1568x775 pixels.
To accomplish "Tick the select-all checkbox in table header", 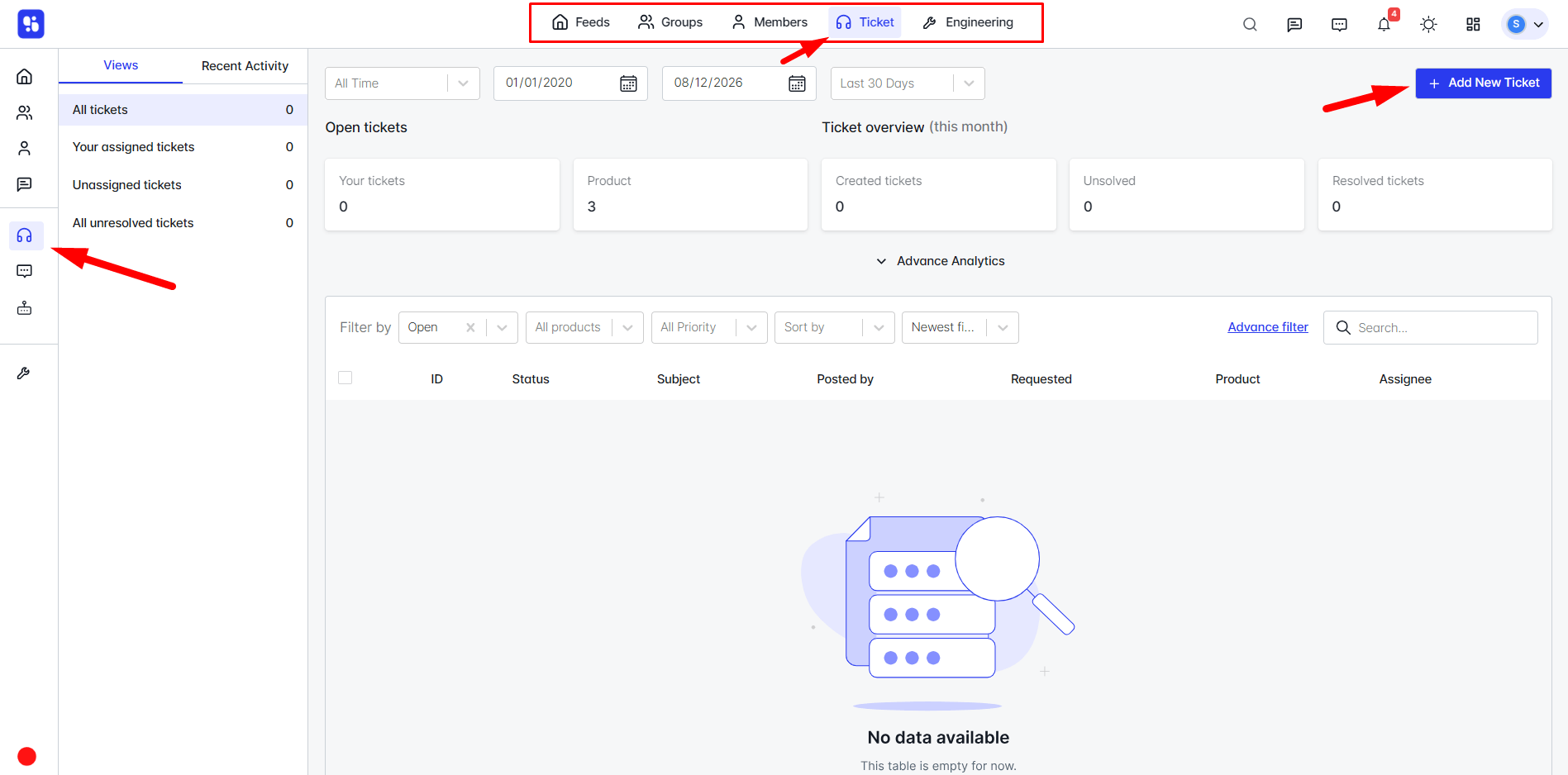I will [x=346, y=378].
